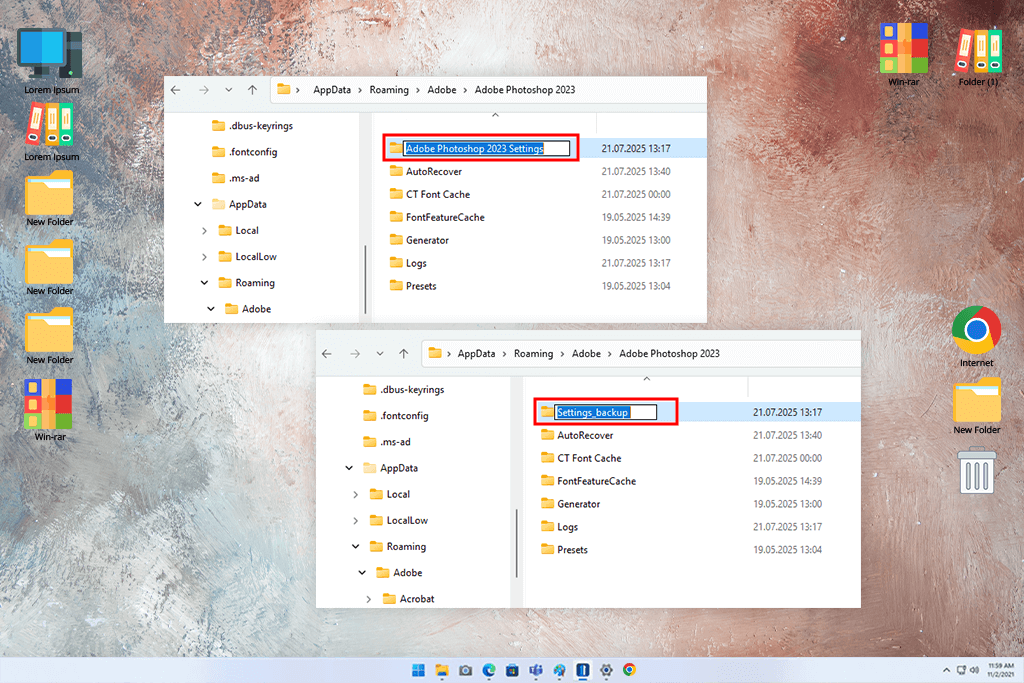Select Generator folder in Photoshop Settings window

419,240
